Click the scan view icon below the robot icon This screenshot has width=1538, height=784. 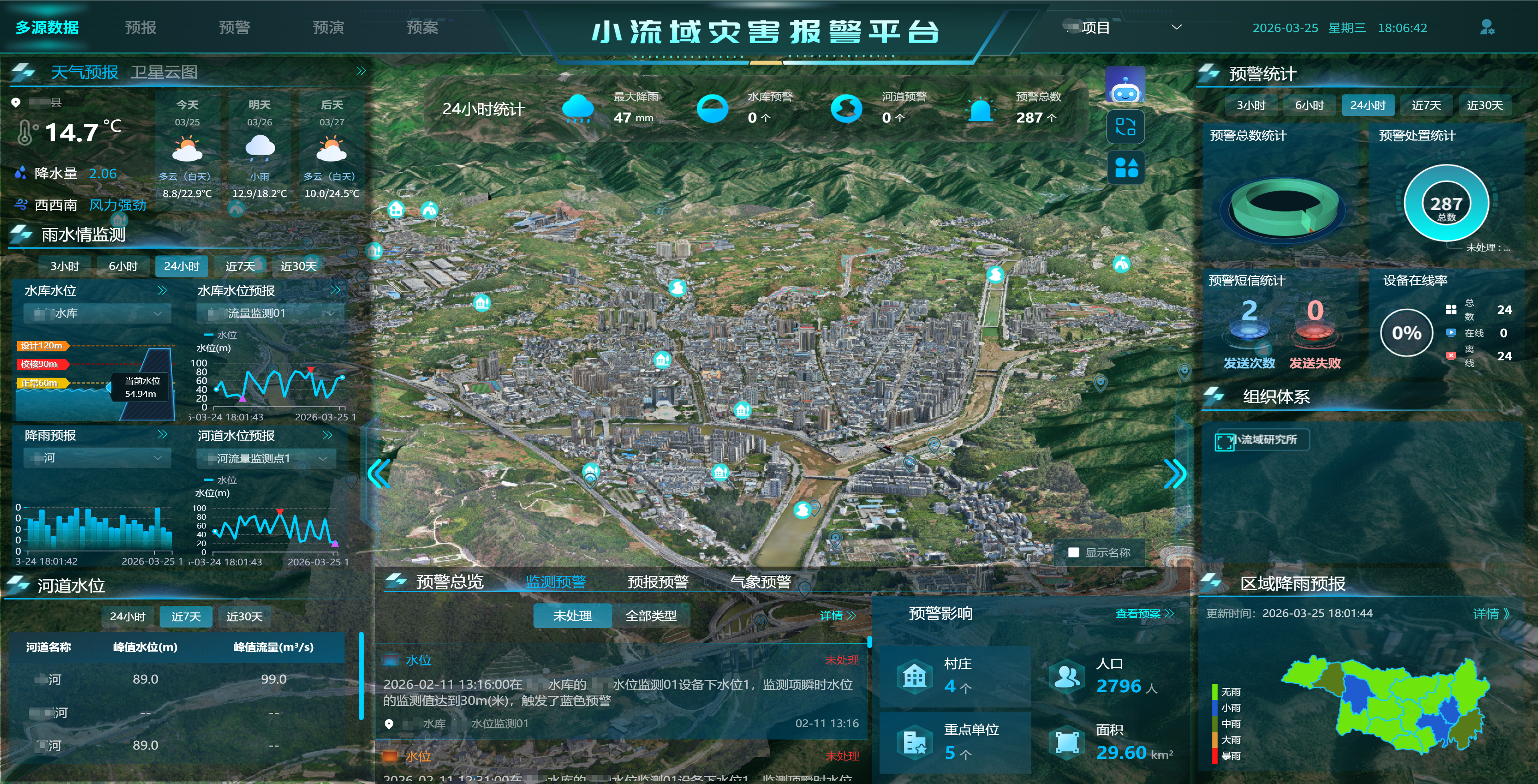[1125, 127]
